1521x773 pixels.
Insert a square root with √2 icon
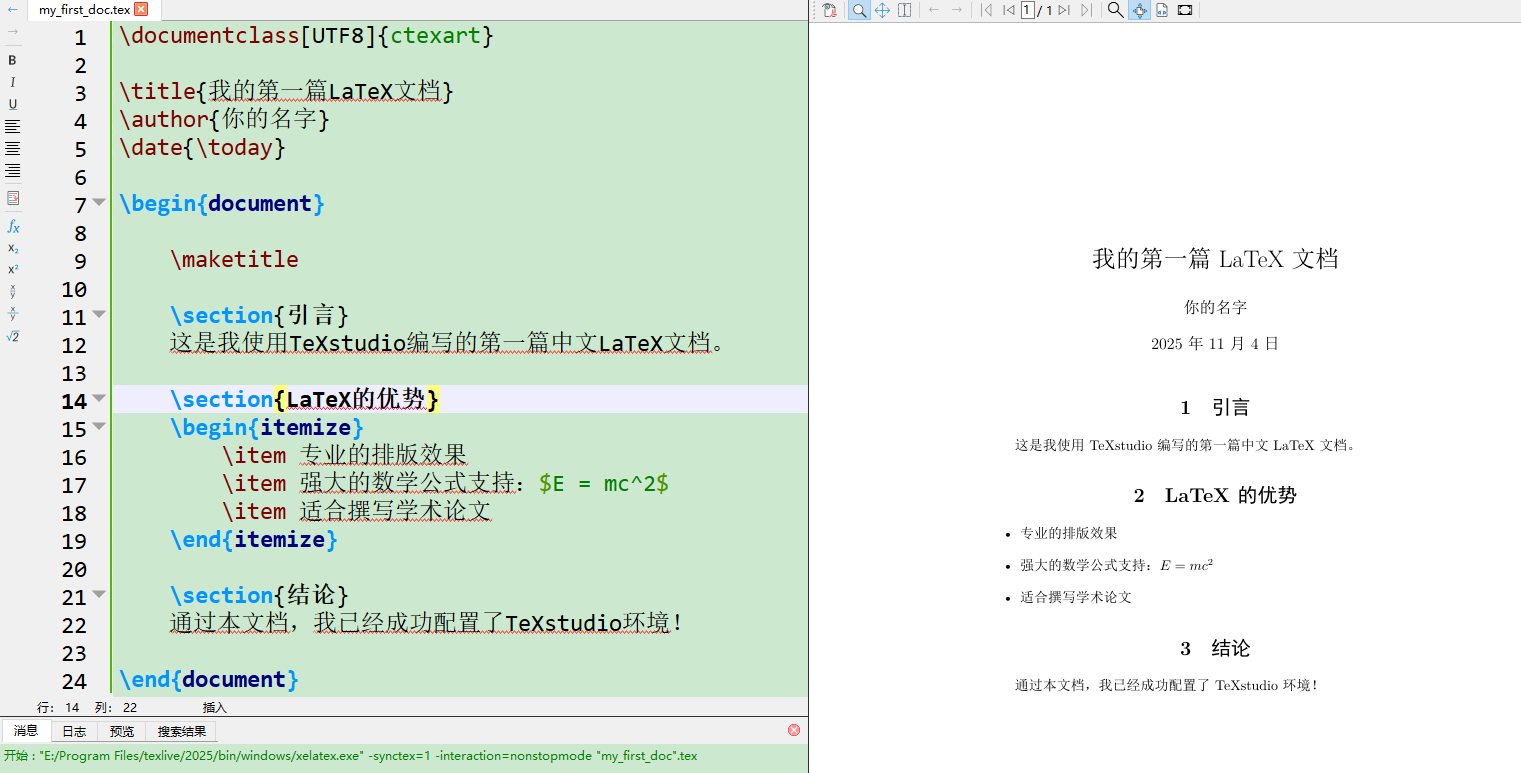[x=13, y=337]
